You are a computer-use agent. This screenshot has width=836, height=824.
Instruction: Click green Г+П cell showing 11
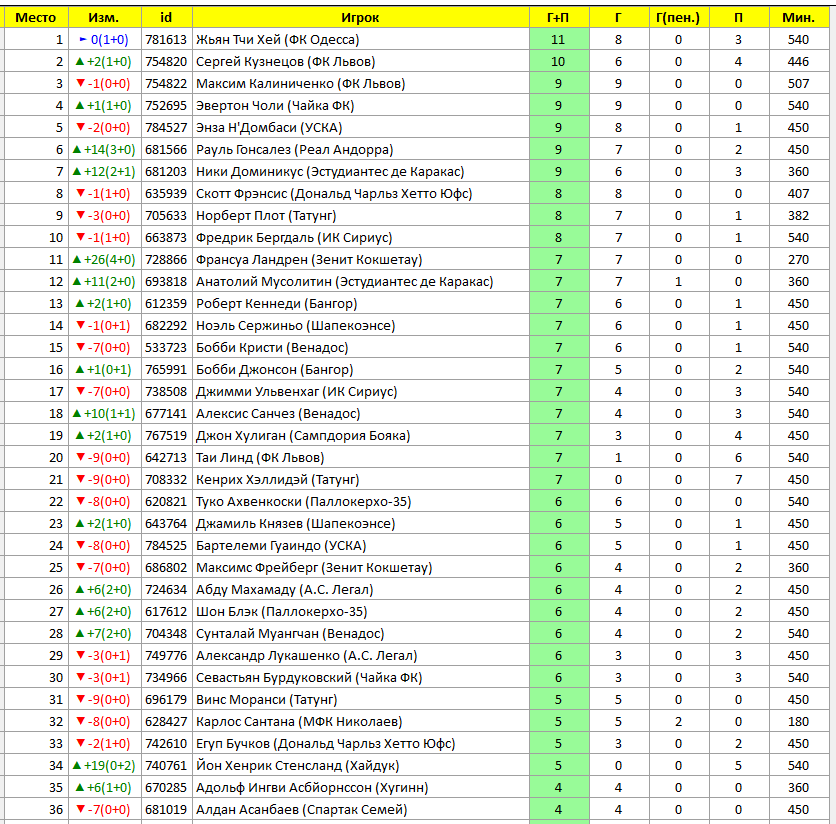coord(559,39)
